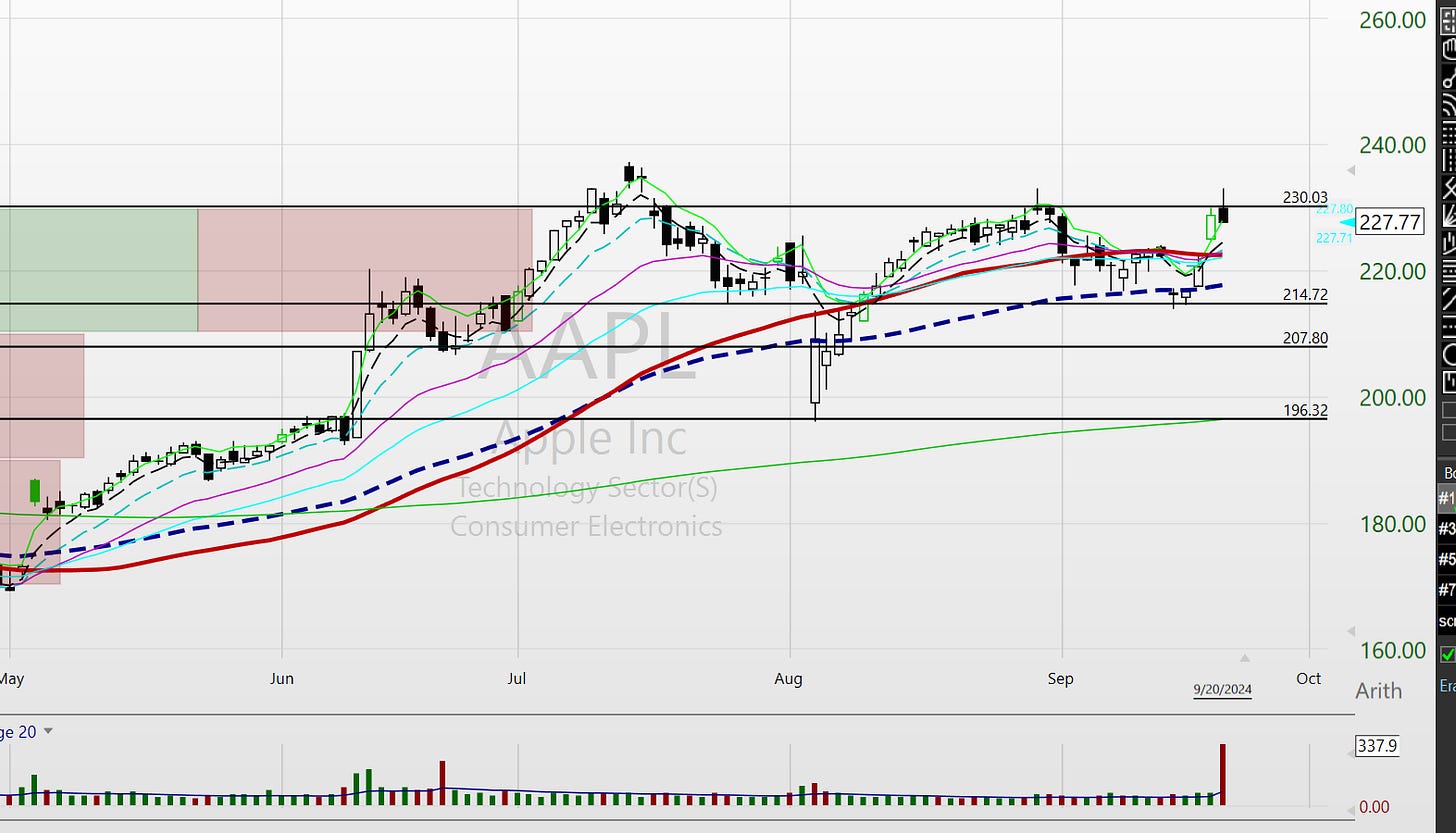Select the green shaded rectangle drawing
The width and height of the screenshot is (1456, 833).
[99, 270]
